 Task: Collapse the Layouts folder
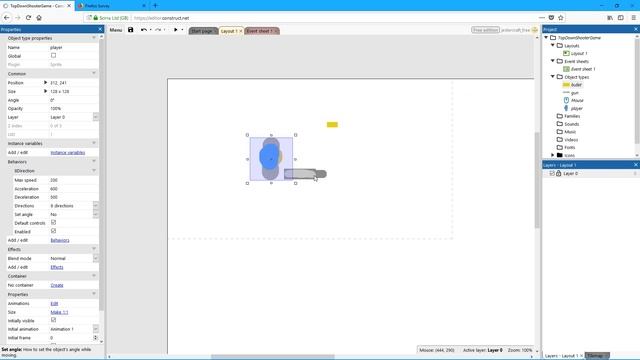pyautogui.click(x=553, y=45)
